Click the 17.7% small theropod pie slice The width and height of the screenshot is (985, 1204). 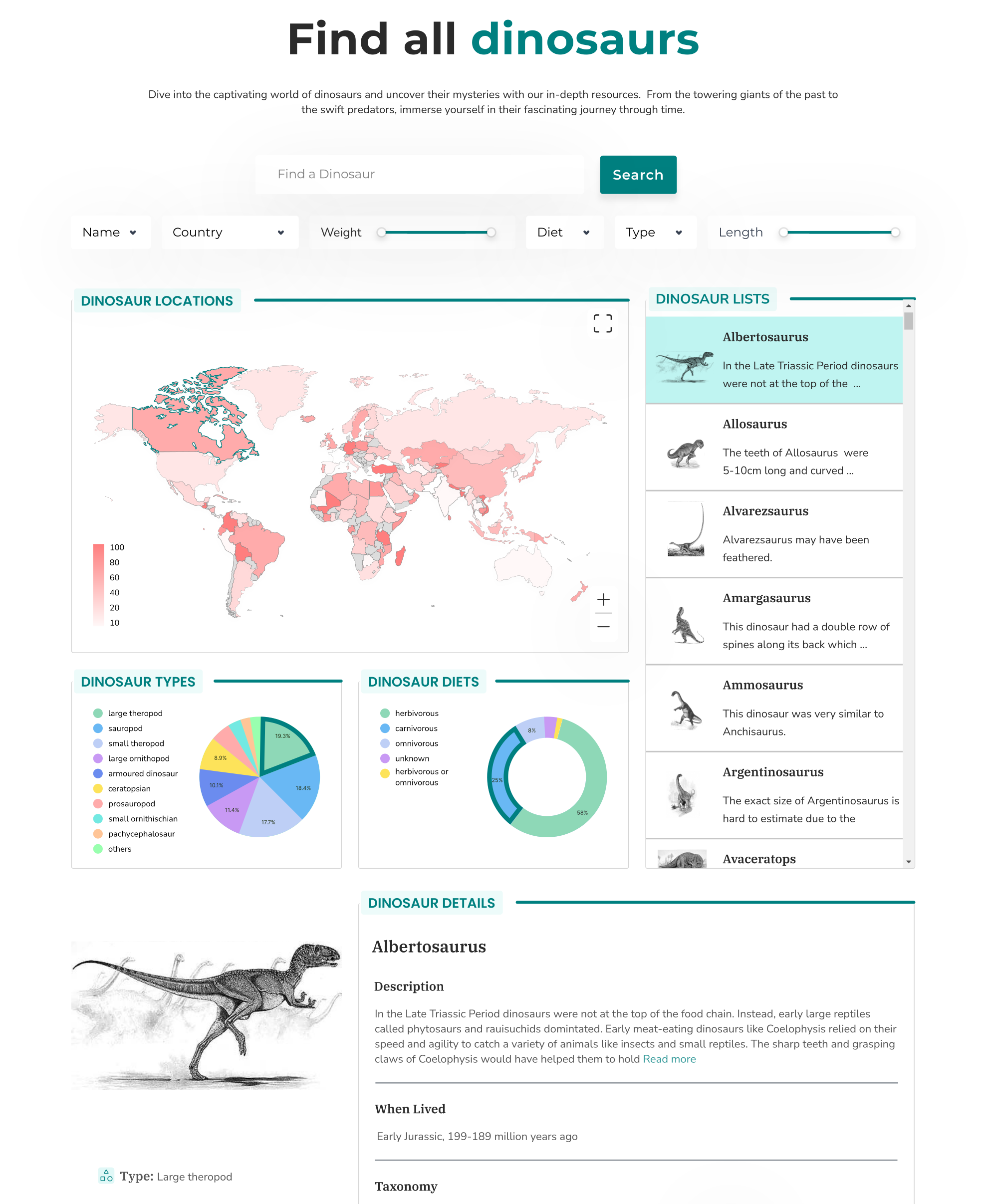click(x=269, y=812)
